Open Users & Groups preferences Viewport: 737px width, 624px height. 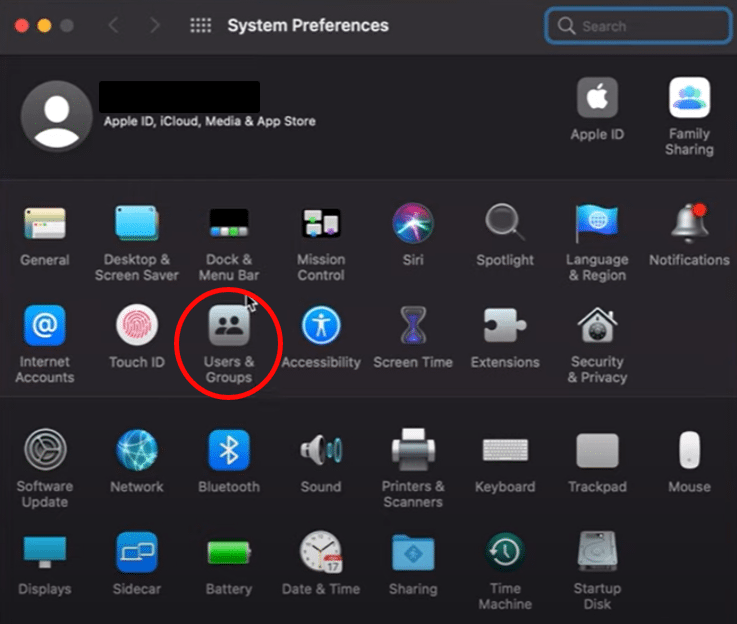pyautogui.click(x=229, y=327)
